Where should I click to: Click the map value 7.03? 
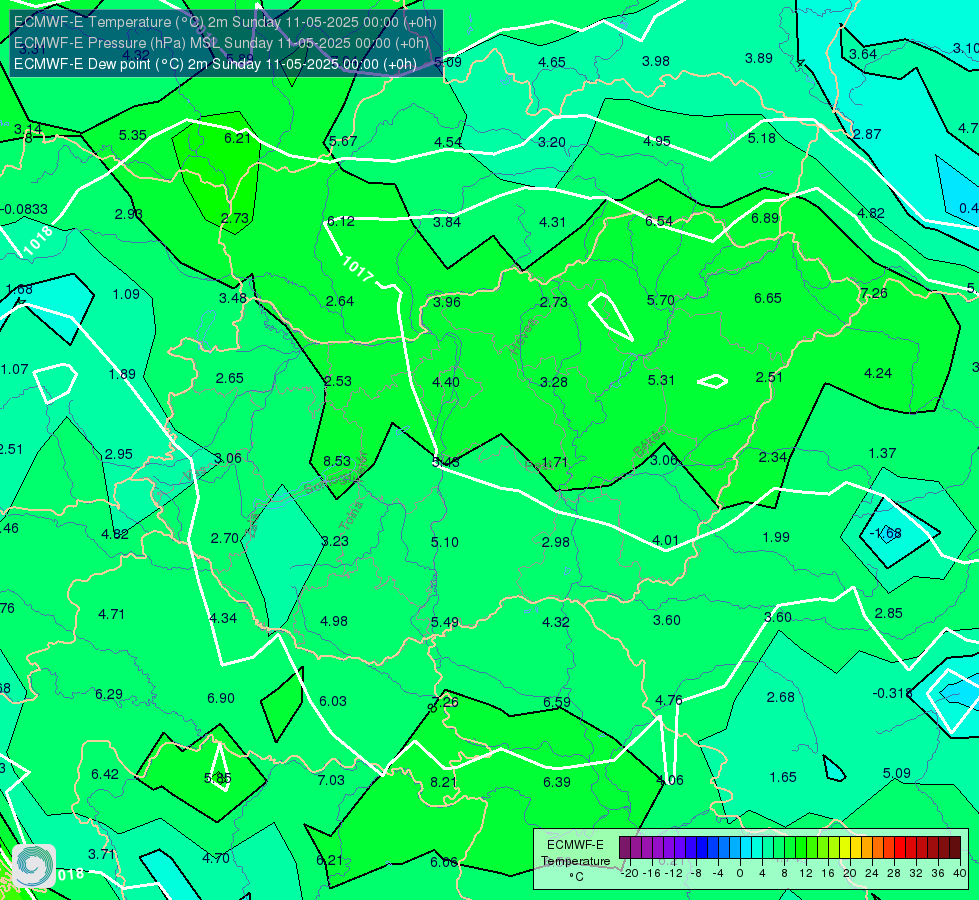[x=331, y=780]
